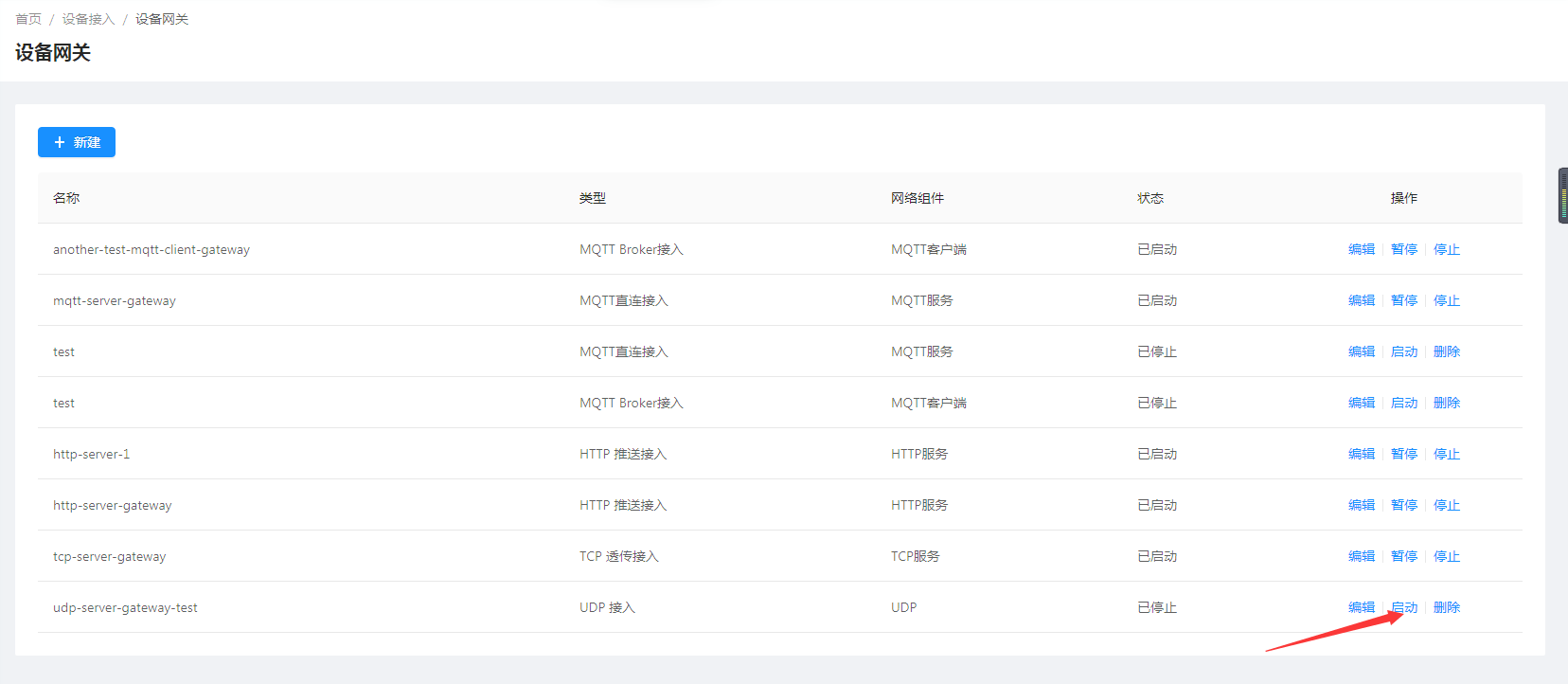Open 首页 breadcrumb link

point(28,19)
